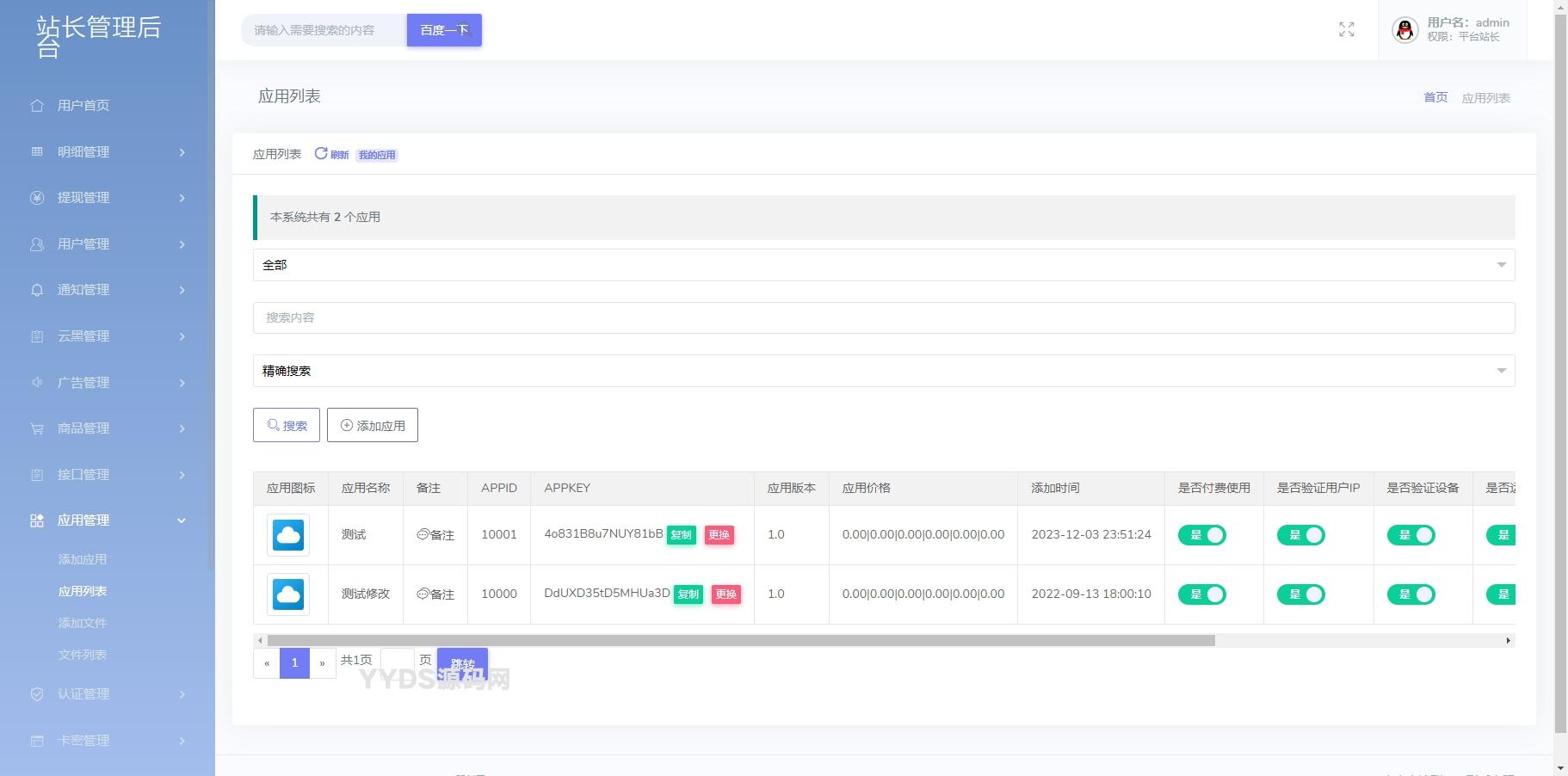Click the cloud app icon for 测试
Screen dimensions: 1568x776
tap(288, 535)
